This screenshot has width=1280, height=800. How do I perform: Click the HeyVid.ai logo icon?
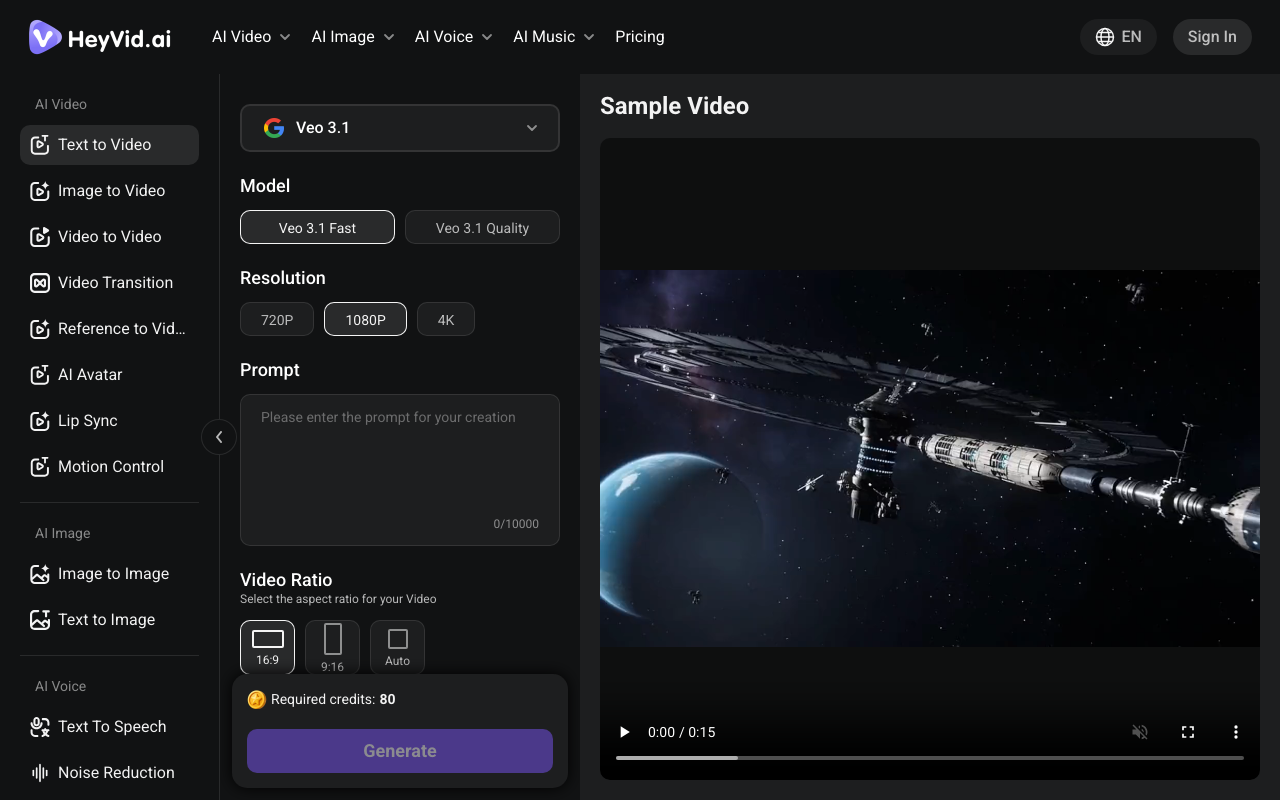point(45,37)
